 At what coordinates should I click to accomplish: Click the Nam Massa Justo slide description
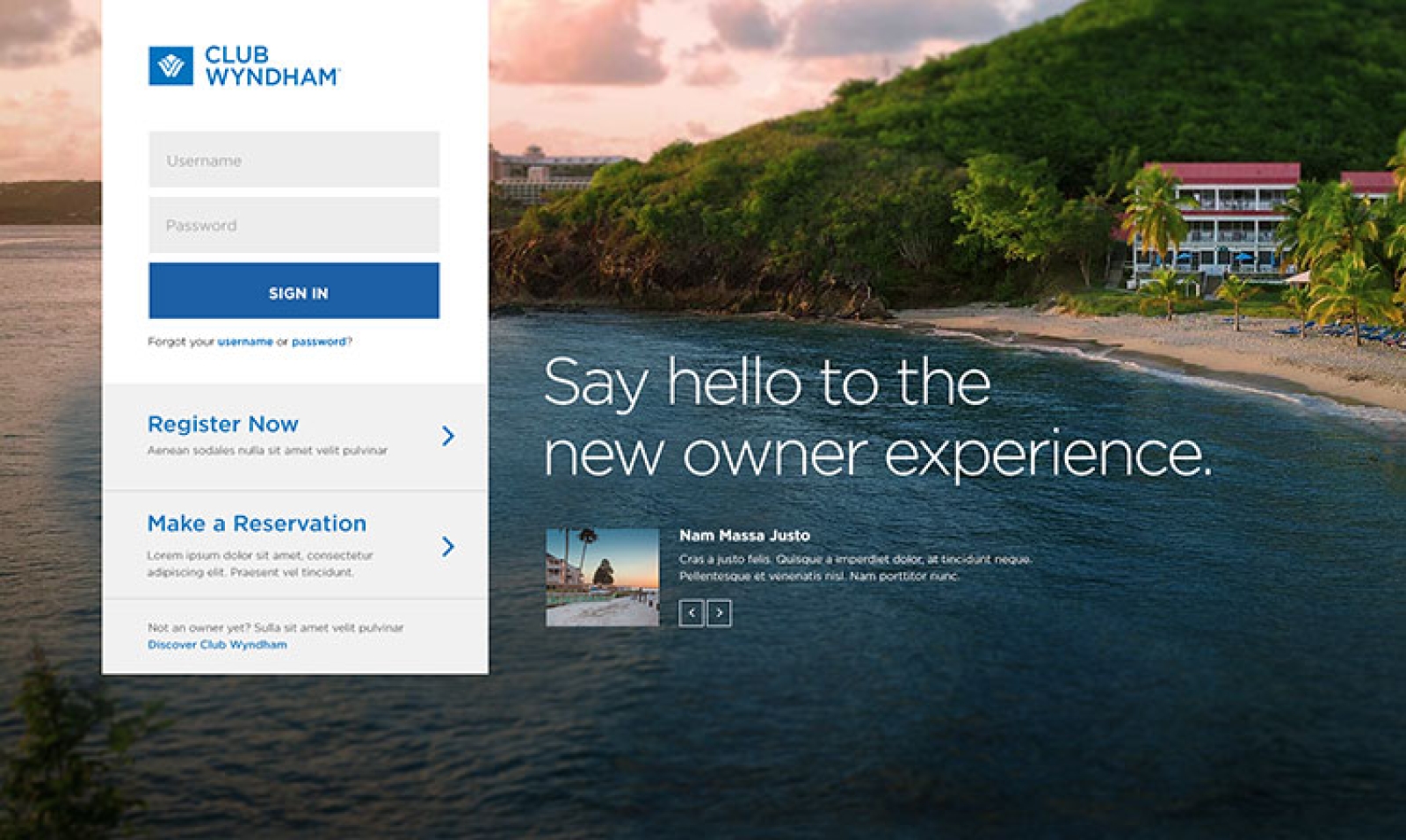click(855, 568)
